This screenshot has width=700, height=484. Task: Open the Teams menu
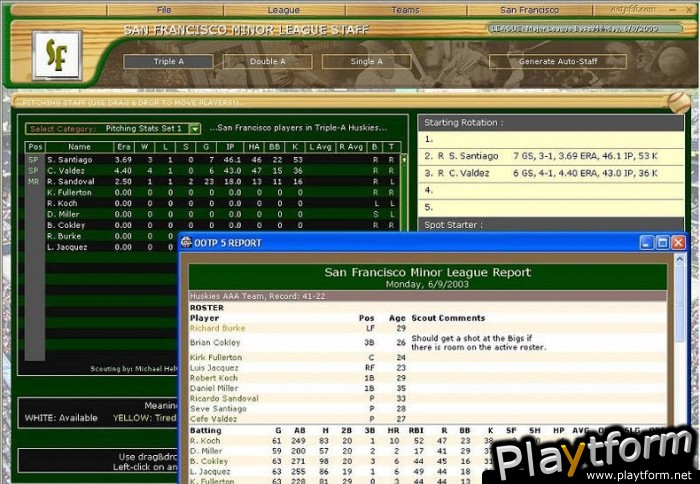405,10
